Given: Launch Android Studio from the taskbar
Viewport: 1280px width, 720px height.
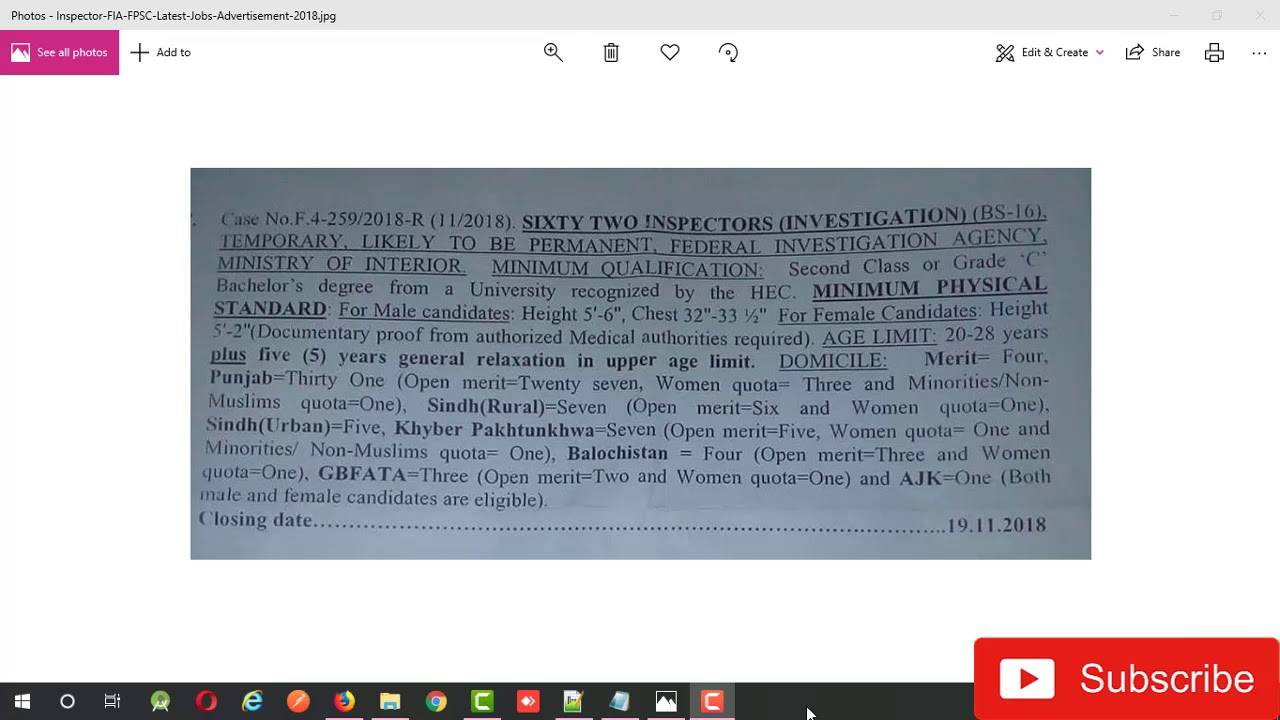Looking at the screenshot, I should click(x=160, y=702).
